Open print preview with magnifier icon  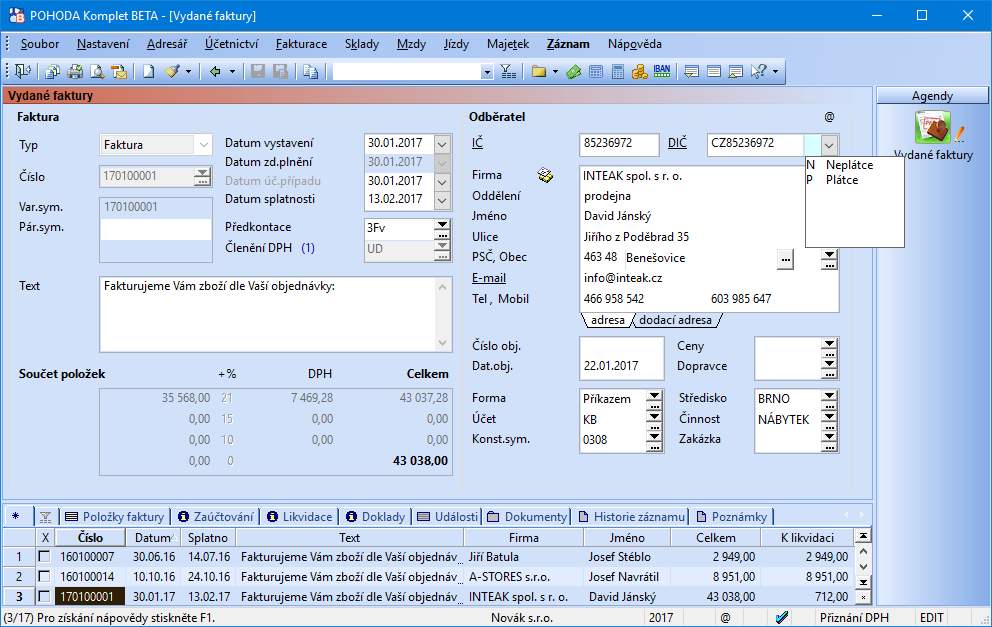pyautogui.click(x=97, y=71)
